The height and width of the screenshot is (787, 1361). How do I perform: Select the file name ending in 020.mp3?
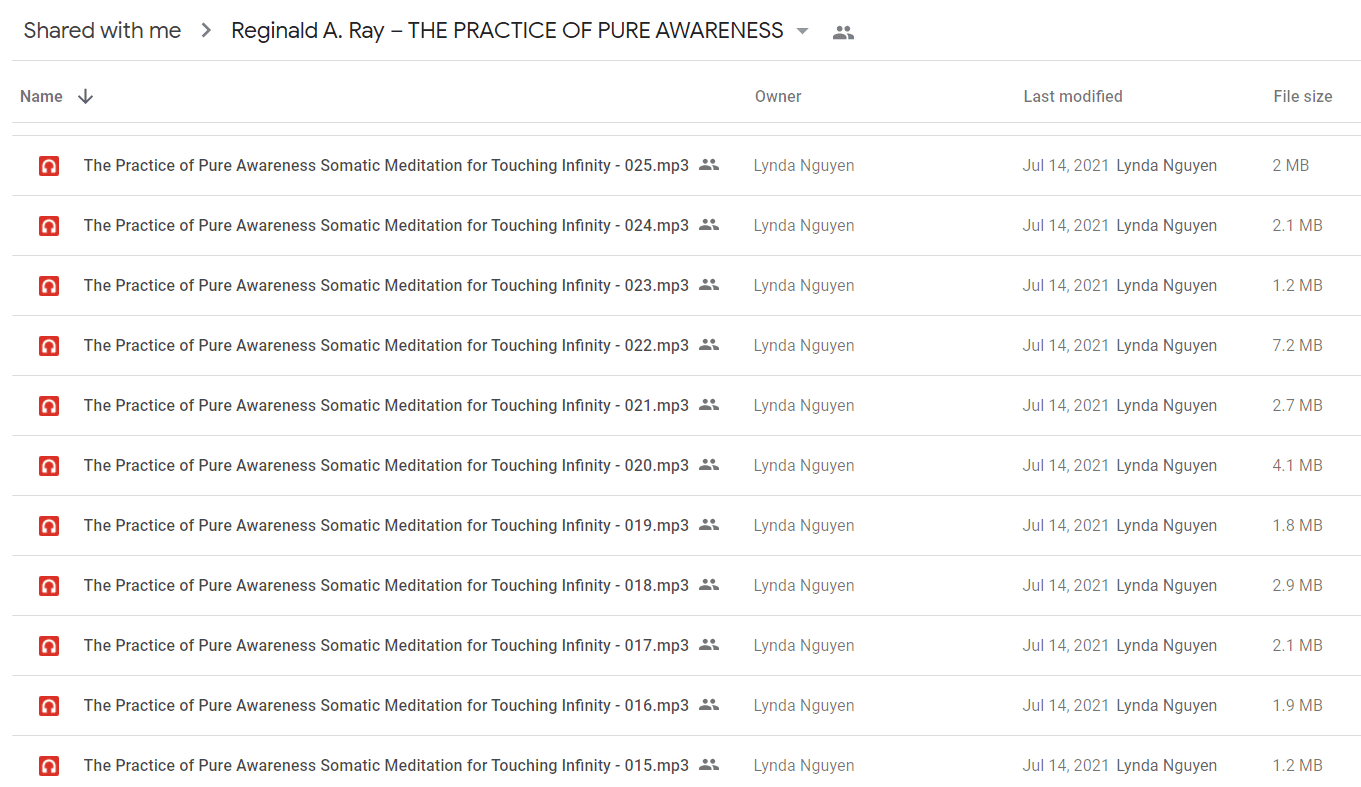(386, 466)
